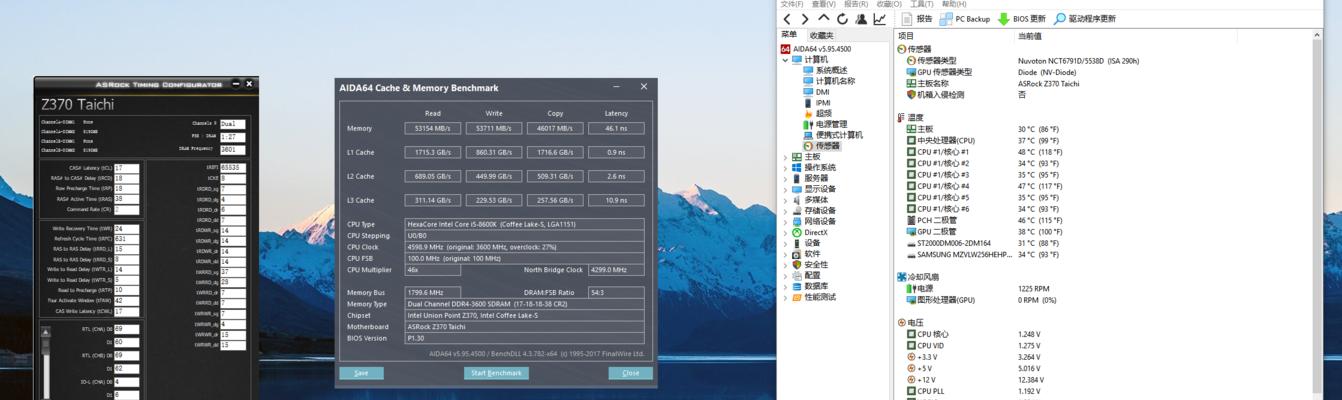This screenshot has height=400, width=1342.
Task: Go forward with the AIDA64 toolbar forward arrow
Action: tap(805, 19)
